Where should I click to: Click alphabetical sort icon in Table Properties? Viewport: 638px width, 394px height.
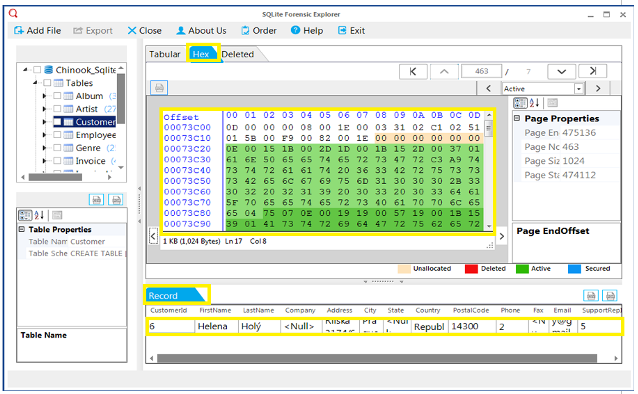(39, 215)
